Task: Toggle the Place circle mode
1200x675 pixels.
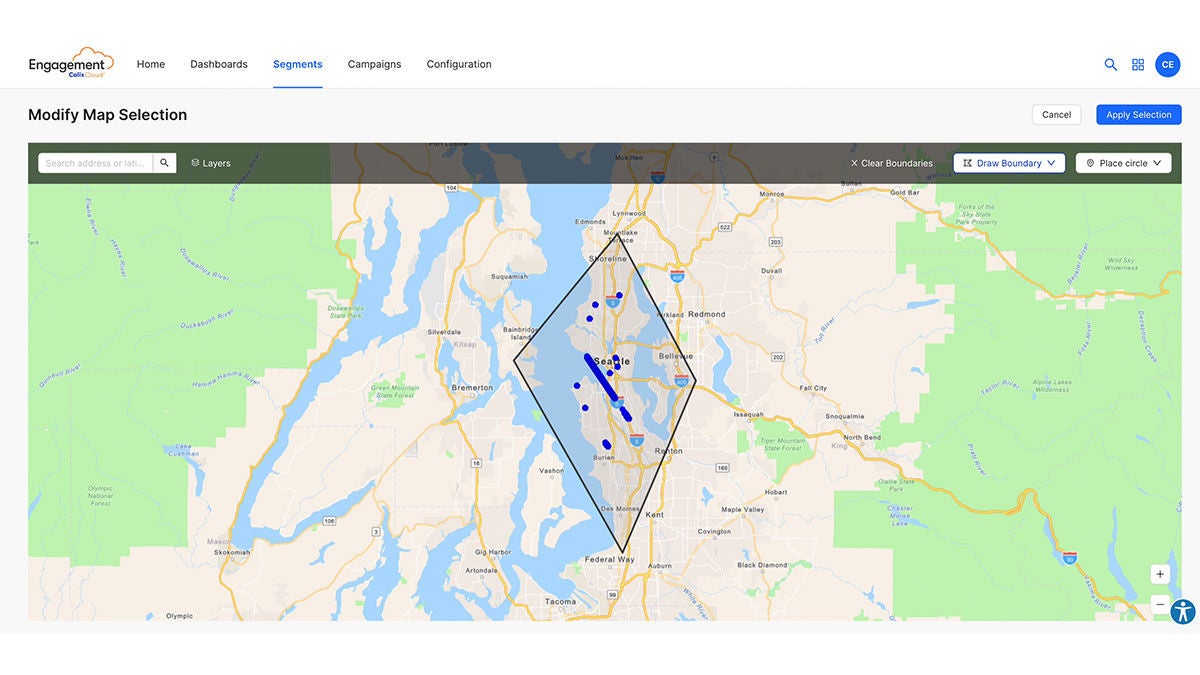Action: tap(1123, 162)
